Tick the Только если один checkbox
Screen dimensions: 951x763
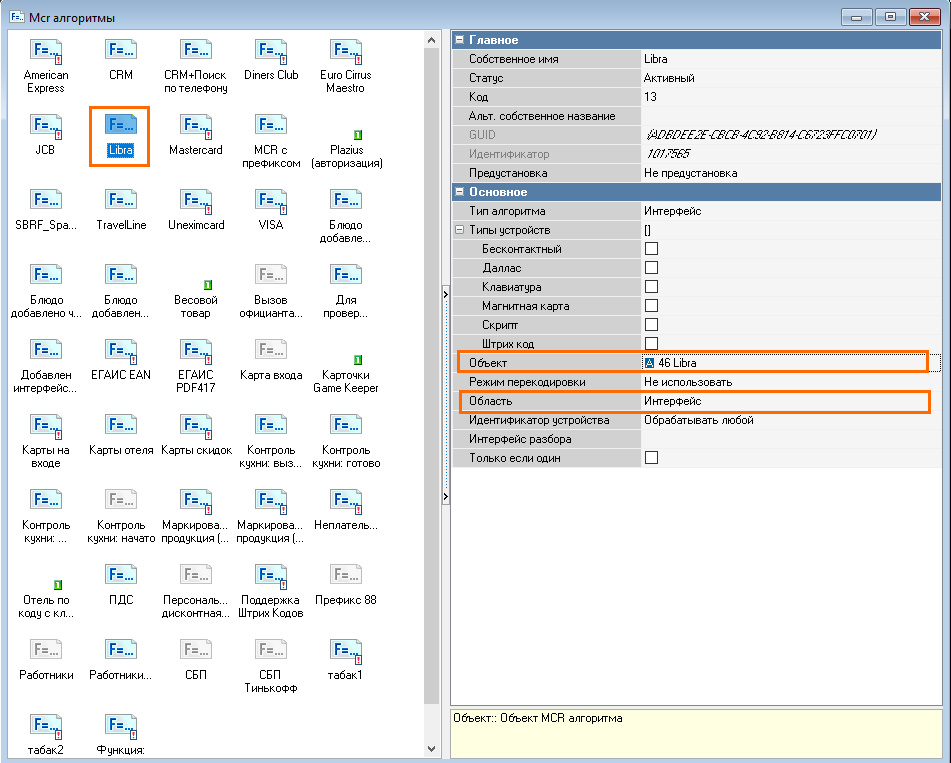(x=651, y=458)
